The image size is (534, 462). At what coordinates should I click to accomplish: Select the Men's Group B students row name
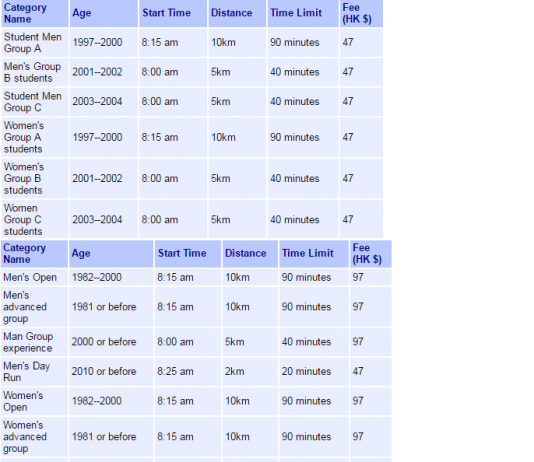(x=35, y=72)
